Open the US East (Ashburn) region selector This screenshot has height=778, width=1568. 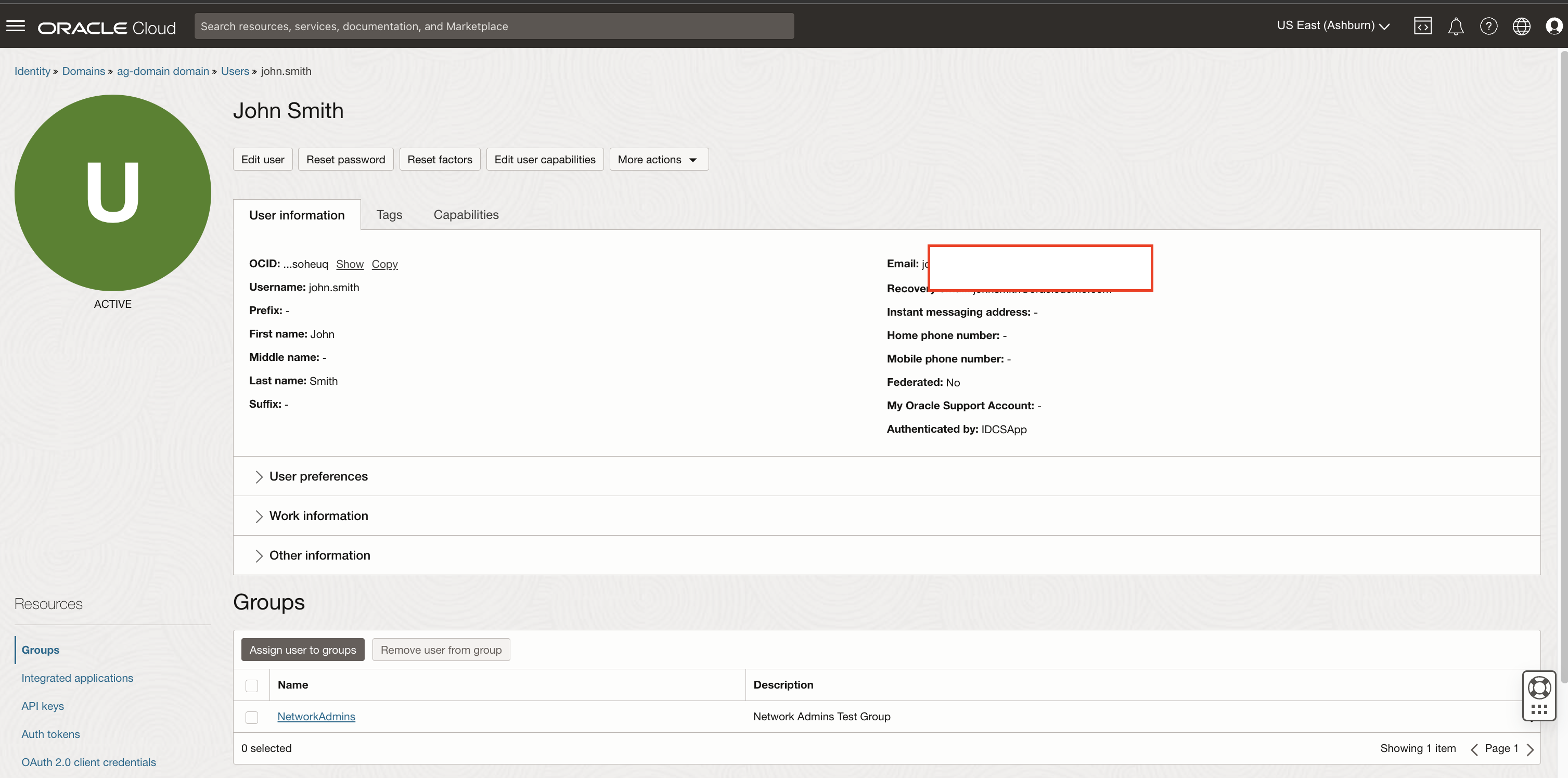click(x=1333, y=25)
